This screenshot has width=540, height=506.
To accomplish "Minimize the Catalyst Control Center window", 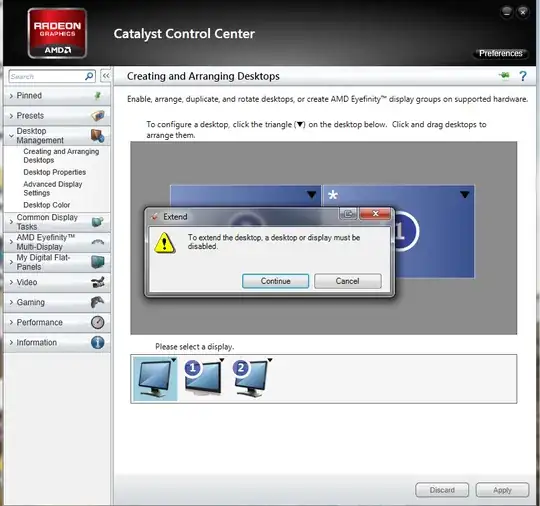I will 507,12.
